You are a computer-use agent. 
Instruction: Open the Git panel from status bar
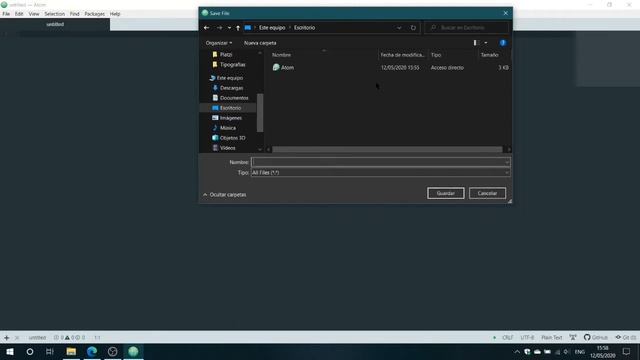tap(626, 338)
